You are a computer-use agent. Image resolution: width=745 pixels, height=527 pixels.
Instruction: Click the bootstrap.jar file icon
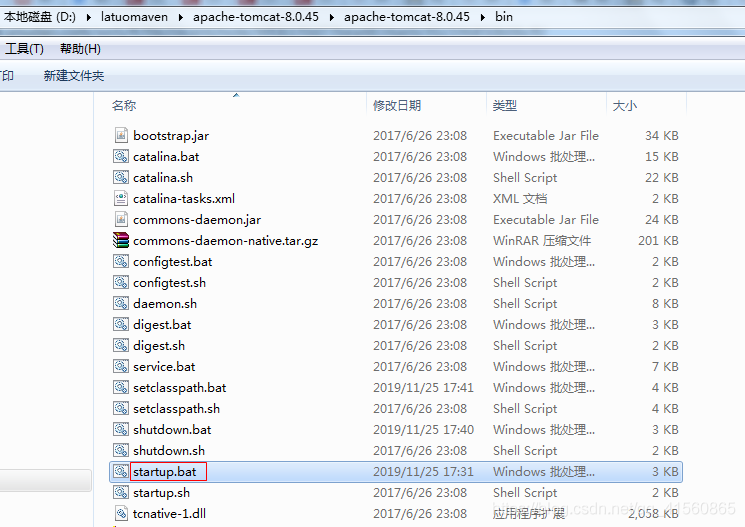[x=121, y=135]
